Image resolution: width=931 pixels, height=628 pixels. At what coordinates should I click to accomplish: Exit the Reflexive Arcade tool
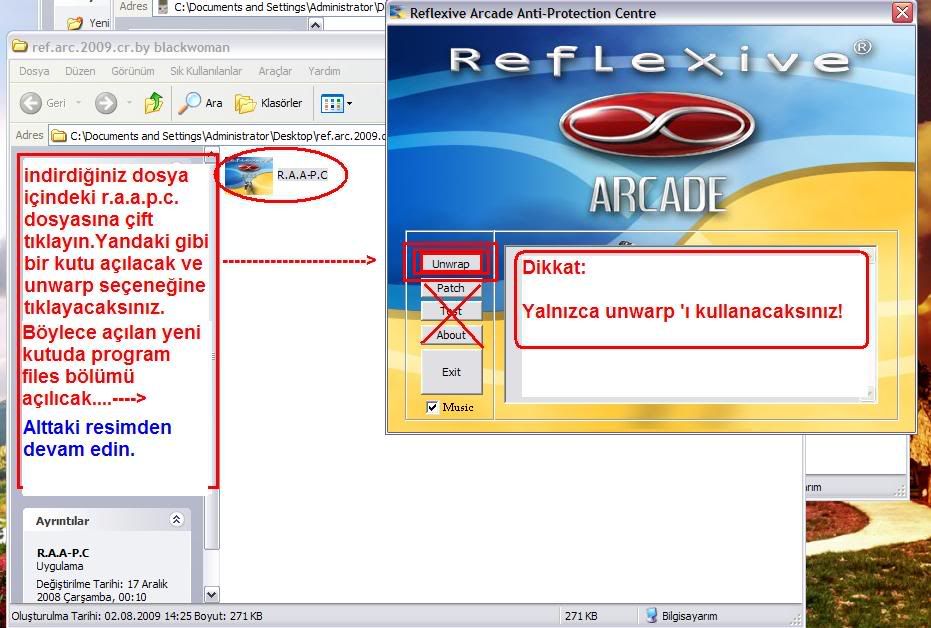451,372
